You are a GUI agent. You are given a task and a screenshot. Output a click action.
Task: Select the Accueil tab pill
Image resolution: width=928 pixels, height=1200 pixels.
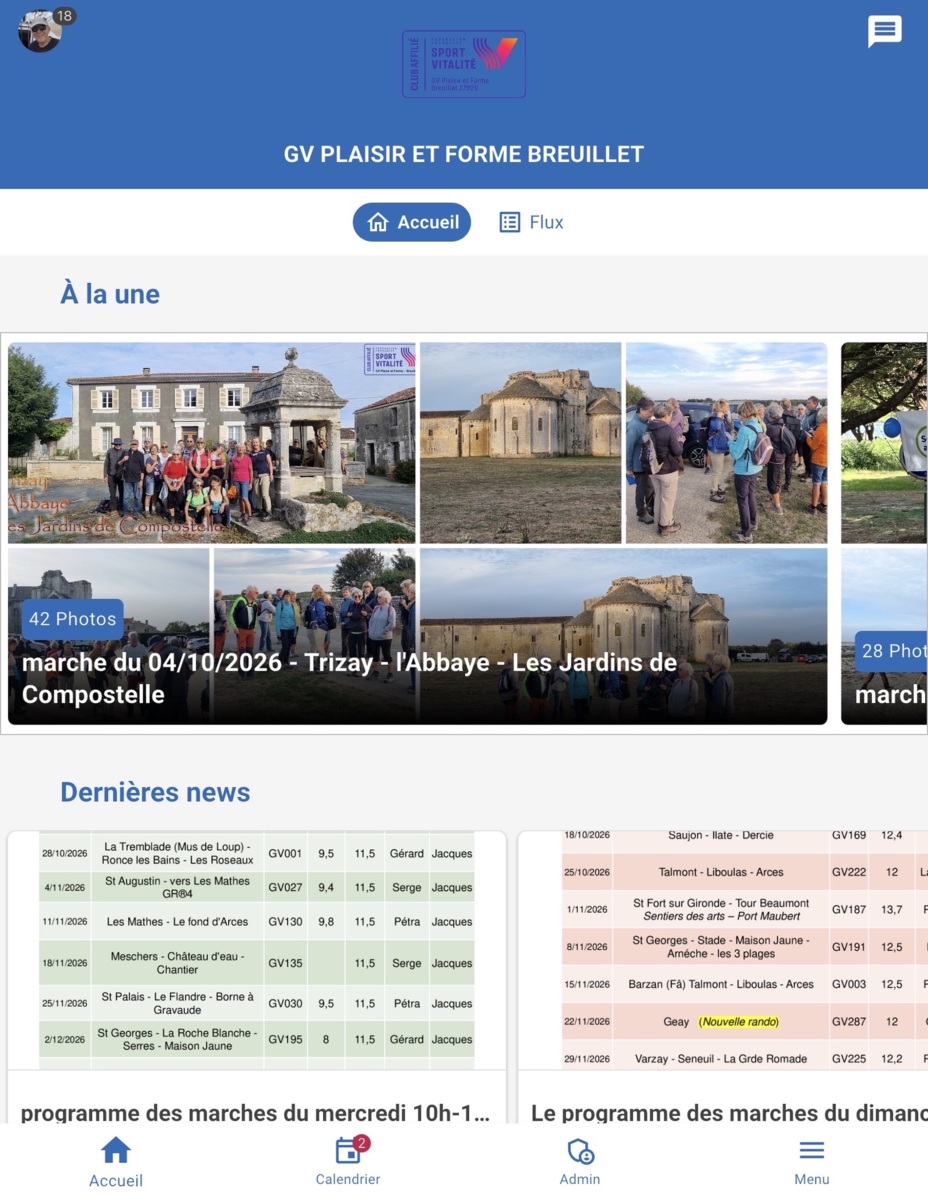pos(412,222)
